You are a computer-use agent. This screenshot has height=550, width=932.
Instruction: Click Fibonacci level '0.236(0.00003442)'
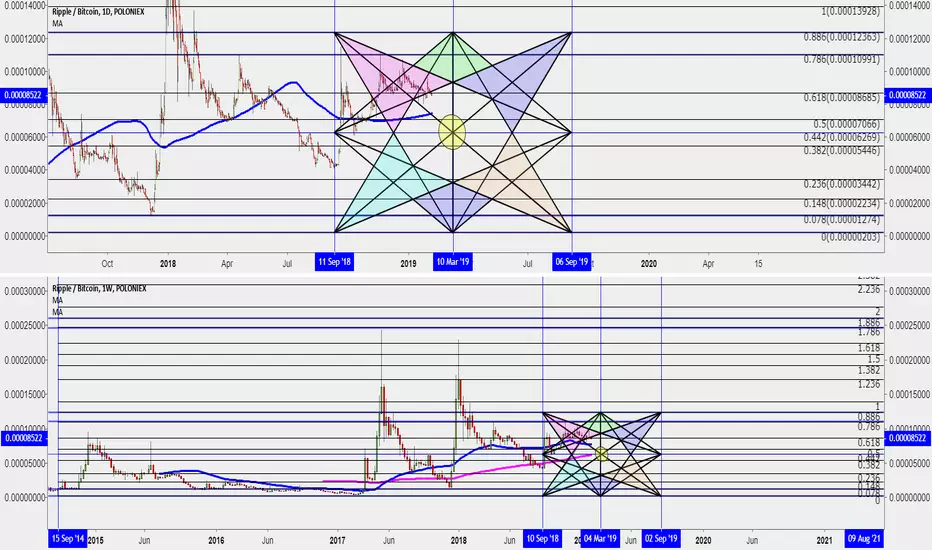click(x=842, y=184)
